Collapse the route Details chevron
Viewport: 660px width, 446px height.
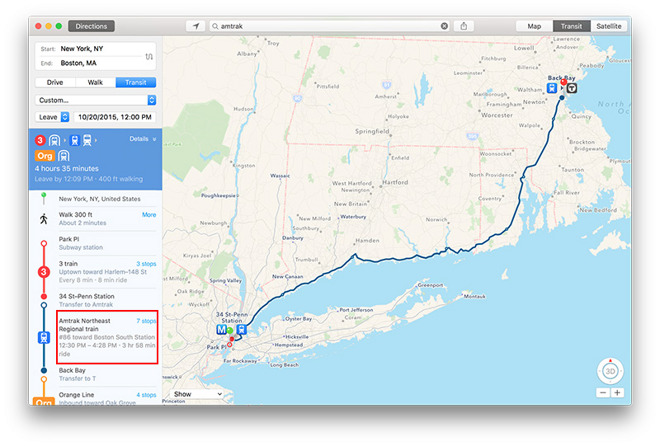pos(154,139)
